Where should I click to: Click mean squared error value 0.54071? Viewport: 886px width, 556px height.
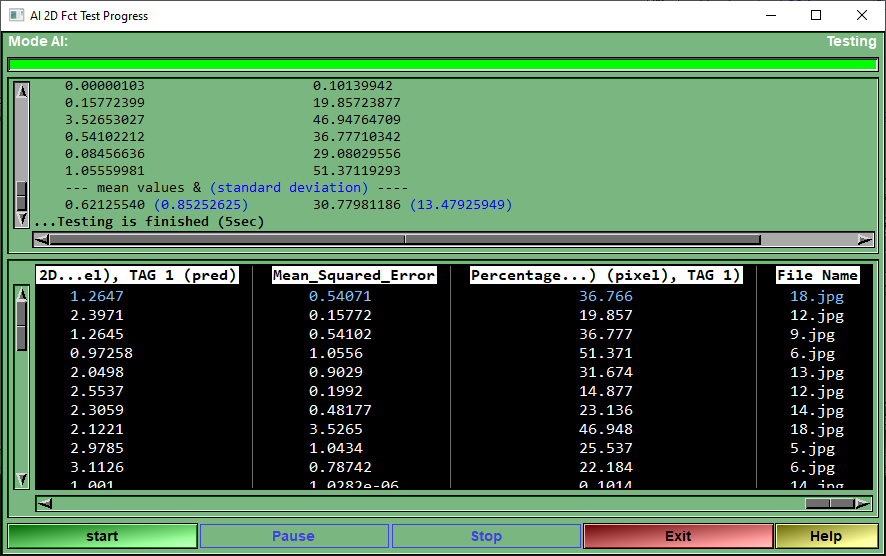[x=340, y=296]
